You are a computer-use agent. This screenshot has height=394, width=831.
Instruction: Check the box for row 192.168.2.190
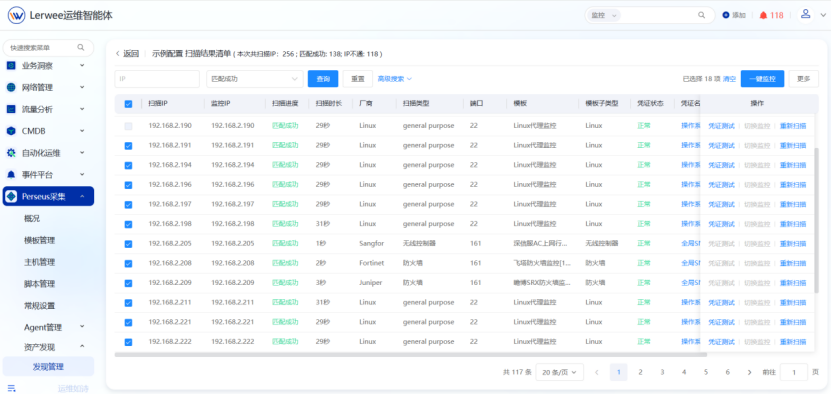coord(128,126)
